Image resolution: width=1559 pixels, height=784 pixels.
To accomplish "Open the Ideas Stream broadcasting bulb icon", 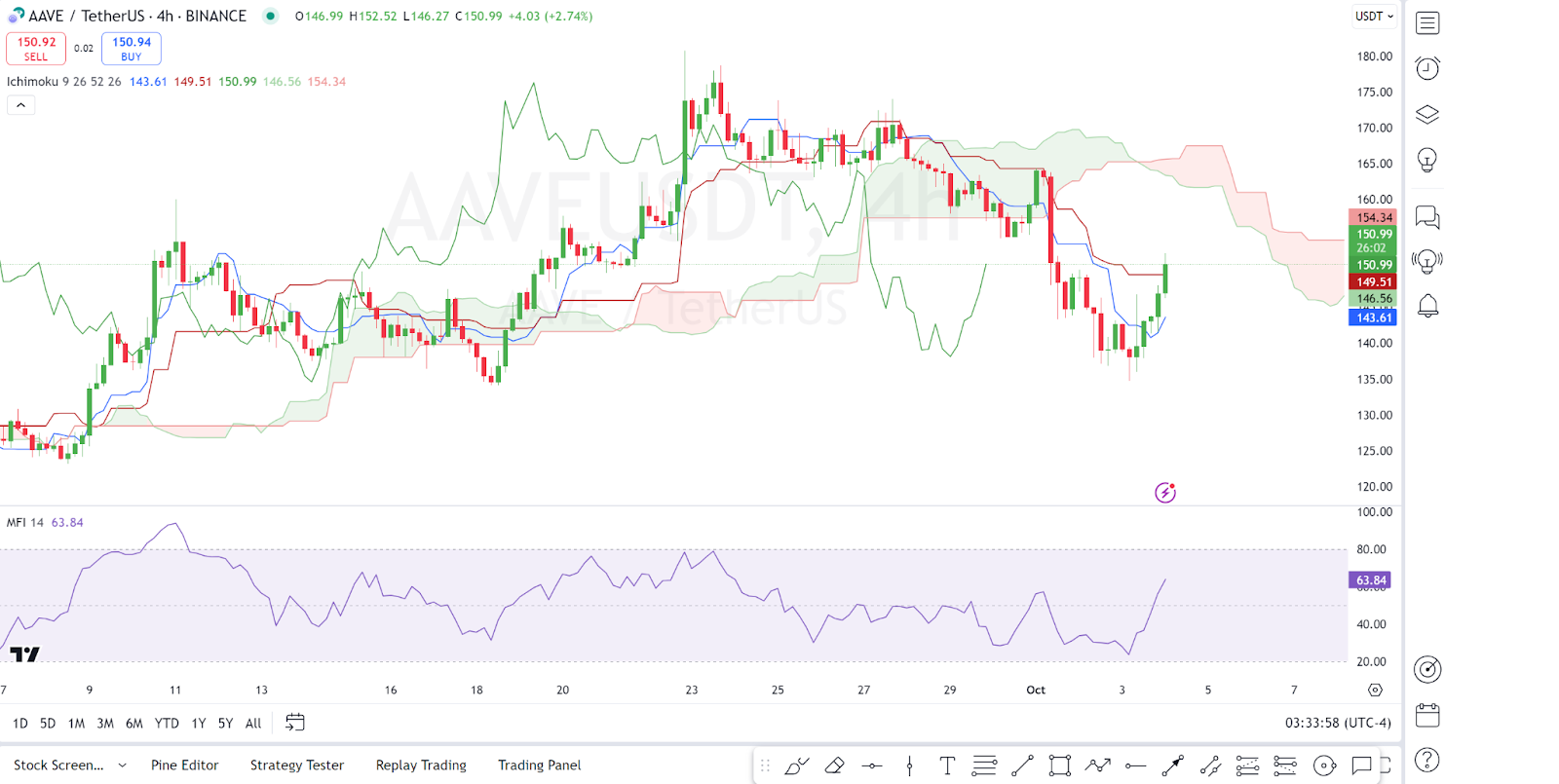I will [x=1427, y=261].
